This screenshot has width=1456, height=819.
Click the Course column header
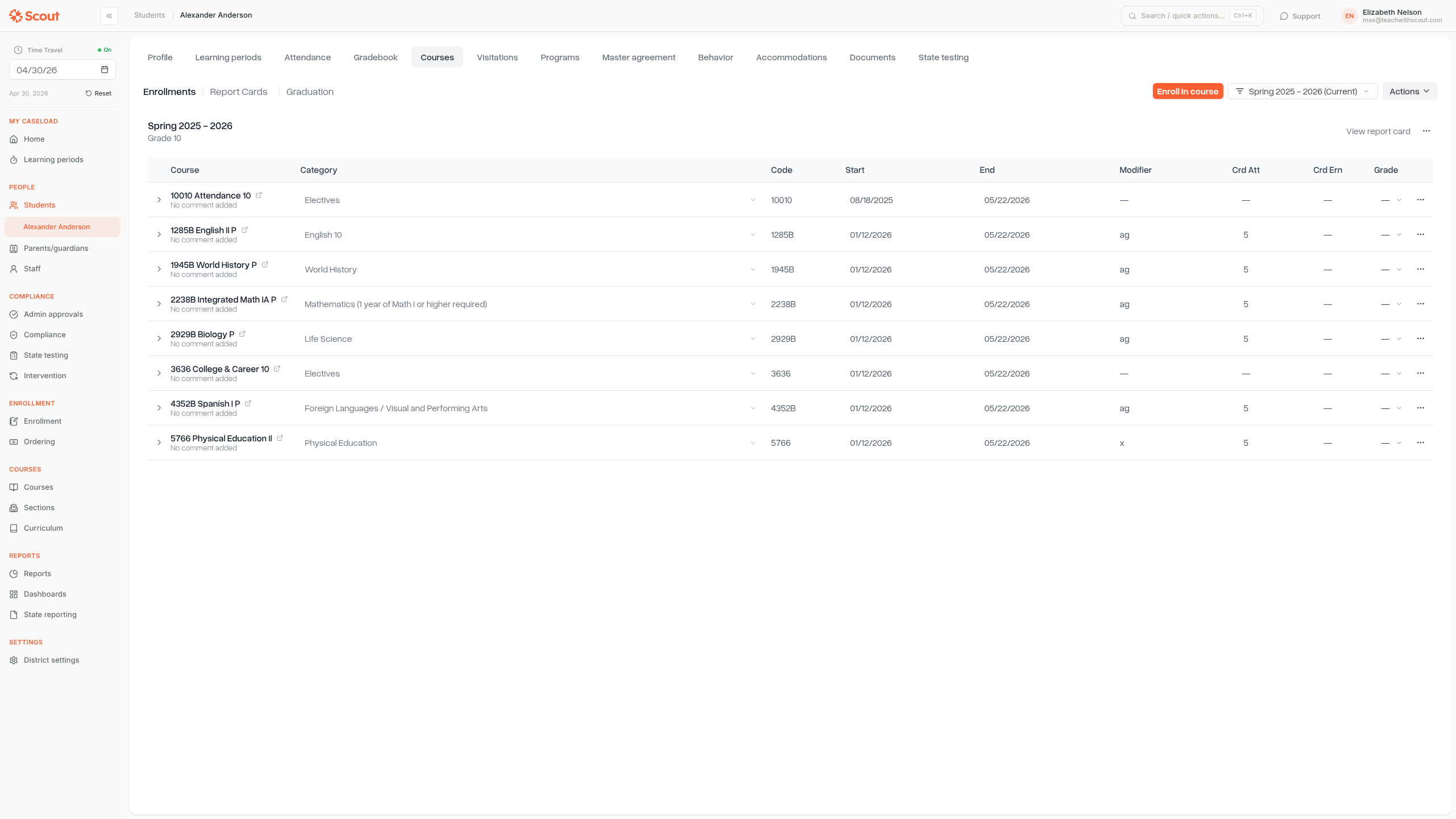[x=185, y=170]
